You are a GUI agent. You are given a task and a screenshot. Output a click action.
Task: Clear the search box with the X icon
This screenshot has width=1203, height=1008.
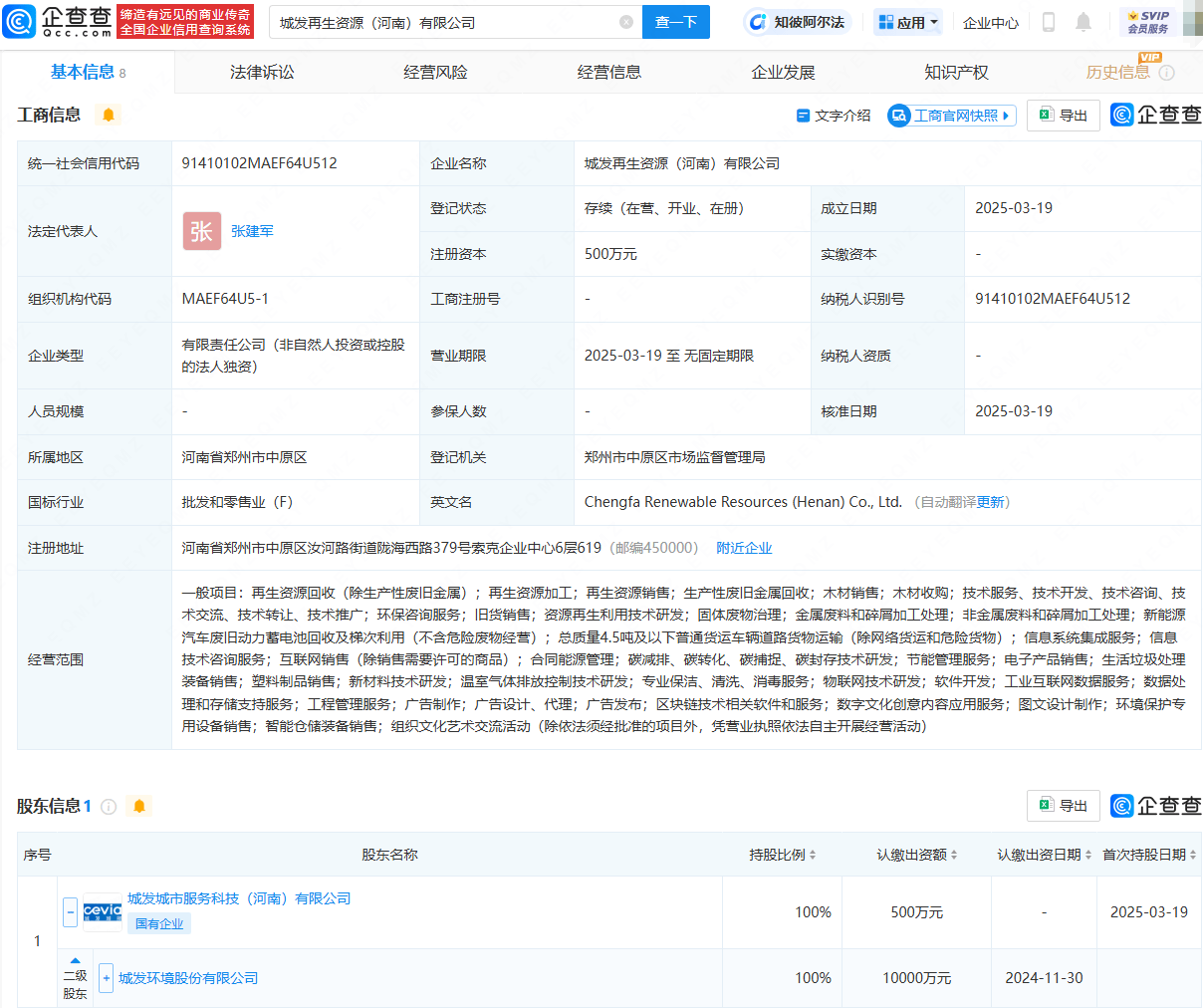(626, 22)
